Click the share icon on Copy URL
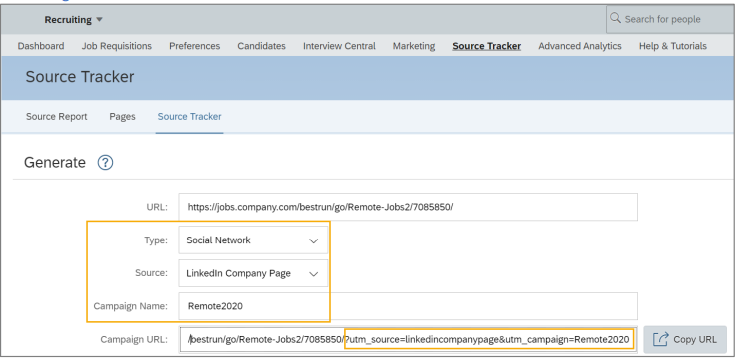The width and height of the screenshot is (740, 361). tap(661, 339)
